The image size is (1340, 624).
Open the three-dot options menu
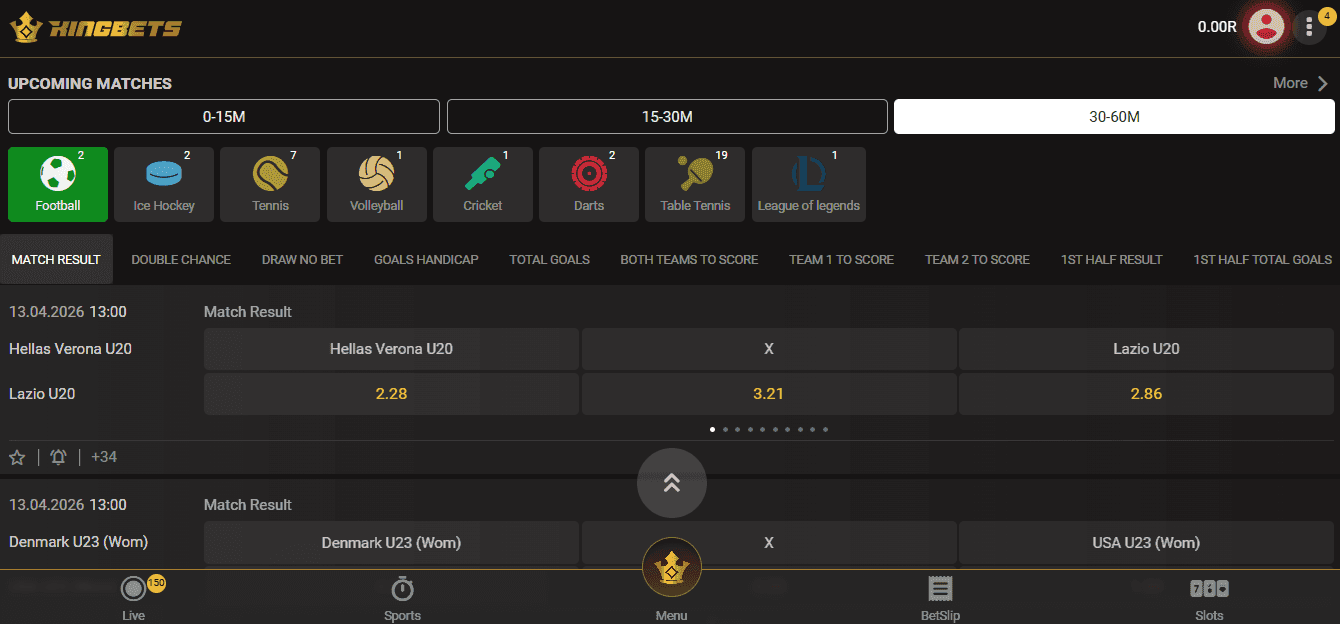pyautogui.click(x=1310, y=27)
